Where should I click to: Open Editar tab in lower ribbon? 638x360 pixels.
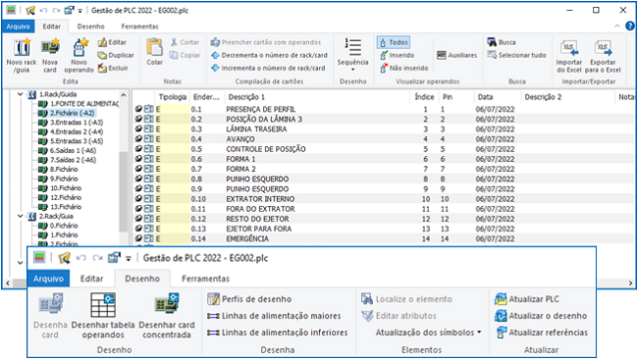pos(92,279)
